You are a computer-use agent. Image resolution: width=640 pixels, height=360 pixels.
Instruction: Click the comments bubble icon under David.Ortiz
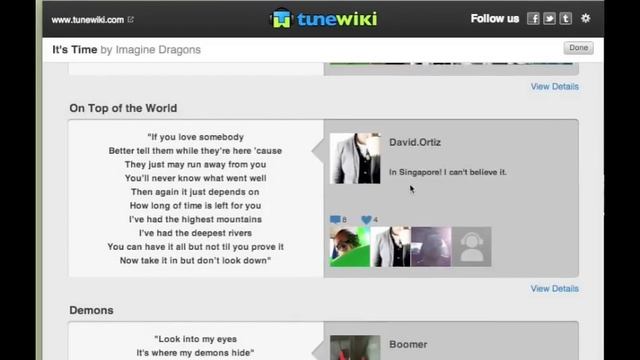335,220
